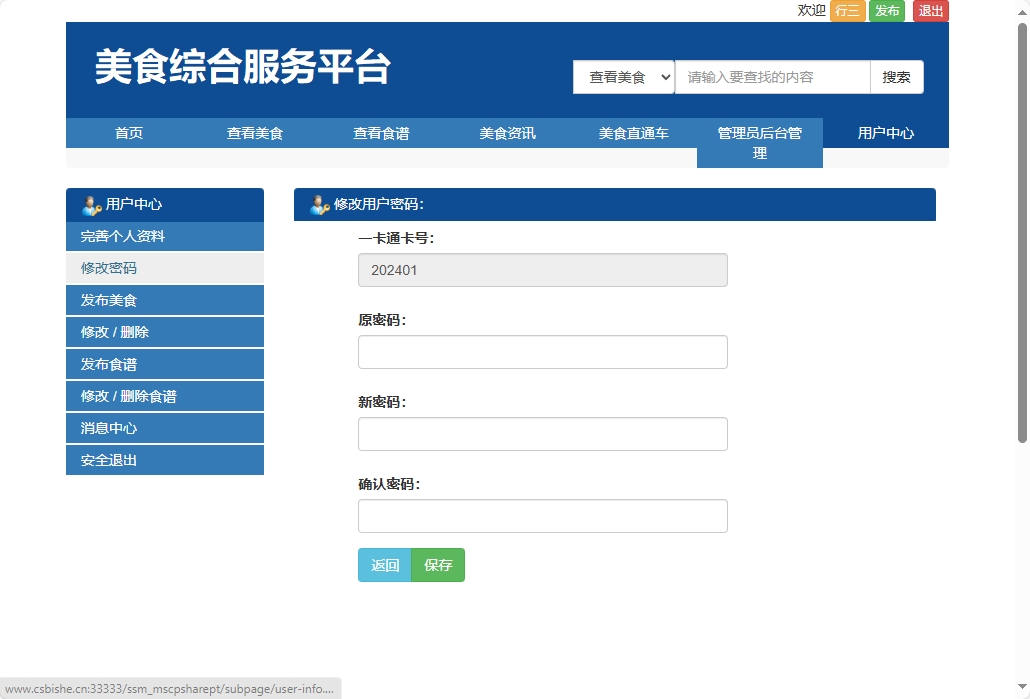Click the user icon beside 用户中心 sidebar header
1030x699 pixels.
click(90, 204)
